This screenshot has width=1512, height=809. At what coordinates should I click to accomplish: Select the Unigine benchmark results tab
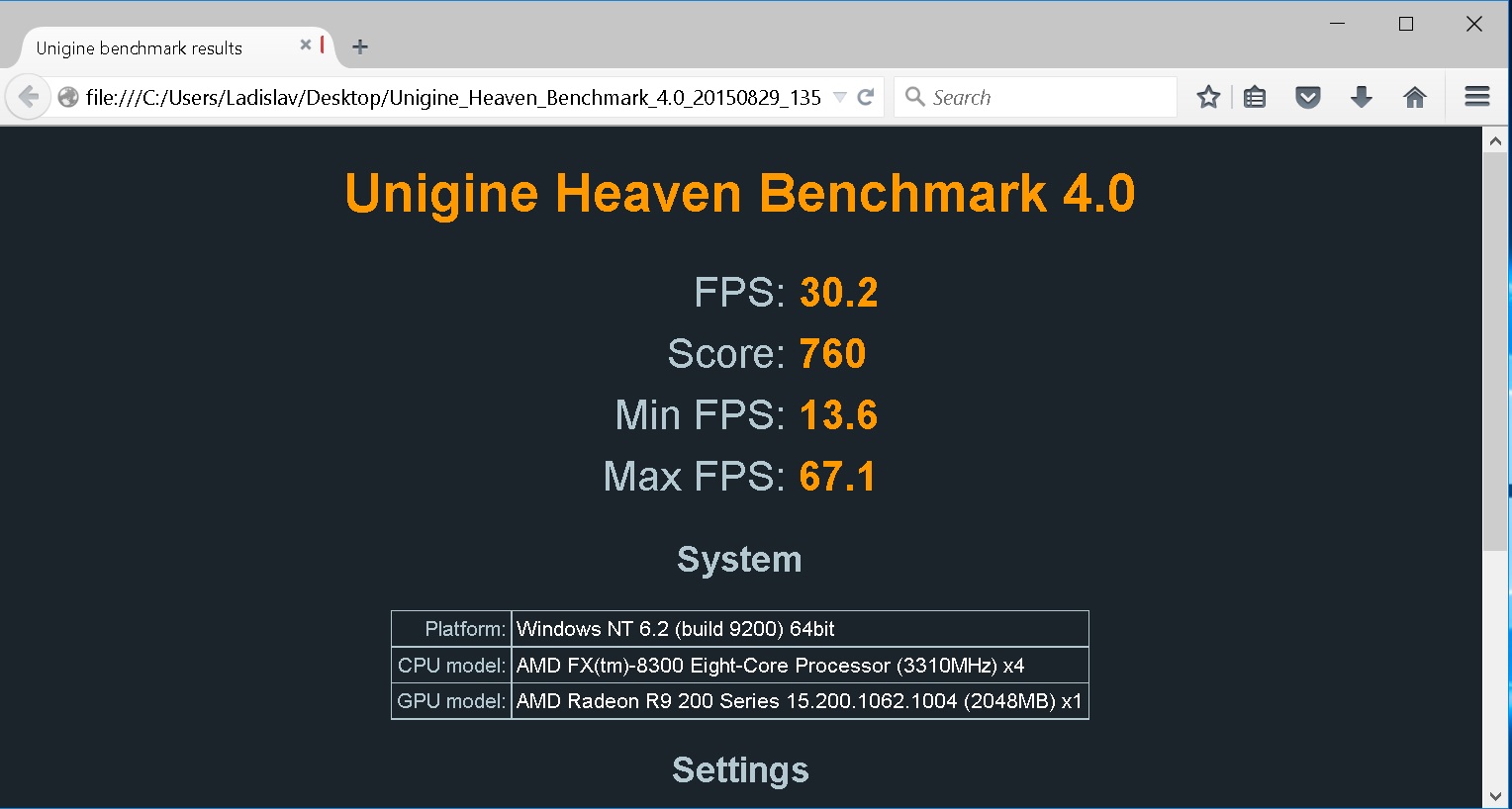click(178, 47)
